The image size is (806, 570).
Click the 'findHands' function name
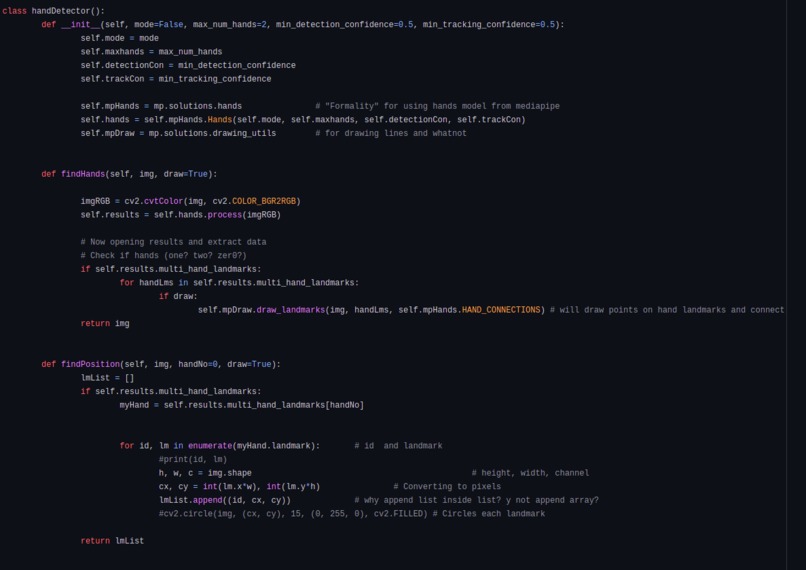click(83, 174)
